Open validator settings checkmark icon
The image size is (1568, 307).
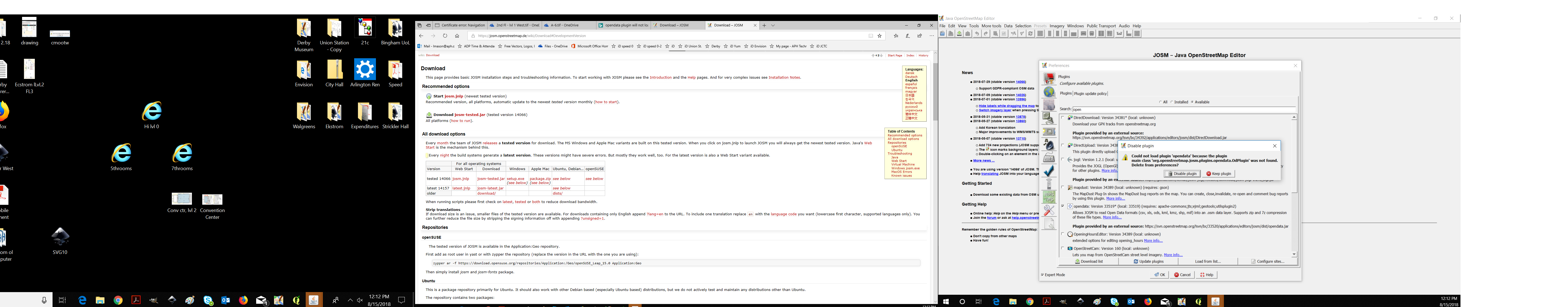coord(1049,171)
